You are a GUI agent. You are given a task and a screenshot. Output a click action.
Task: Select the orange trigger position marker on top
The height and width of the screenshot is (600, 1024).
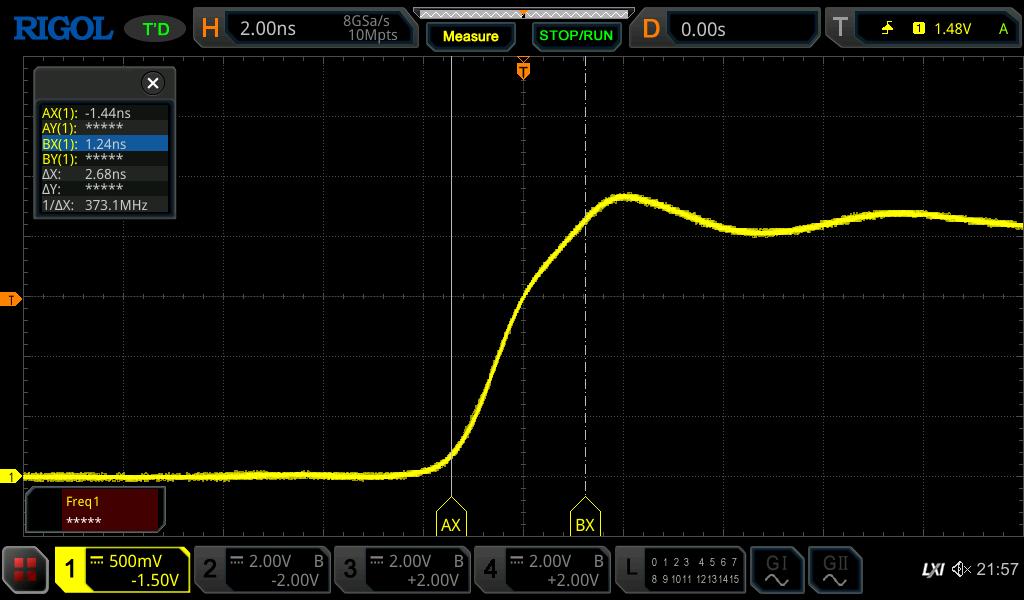(x=523, y=69)
